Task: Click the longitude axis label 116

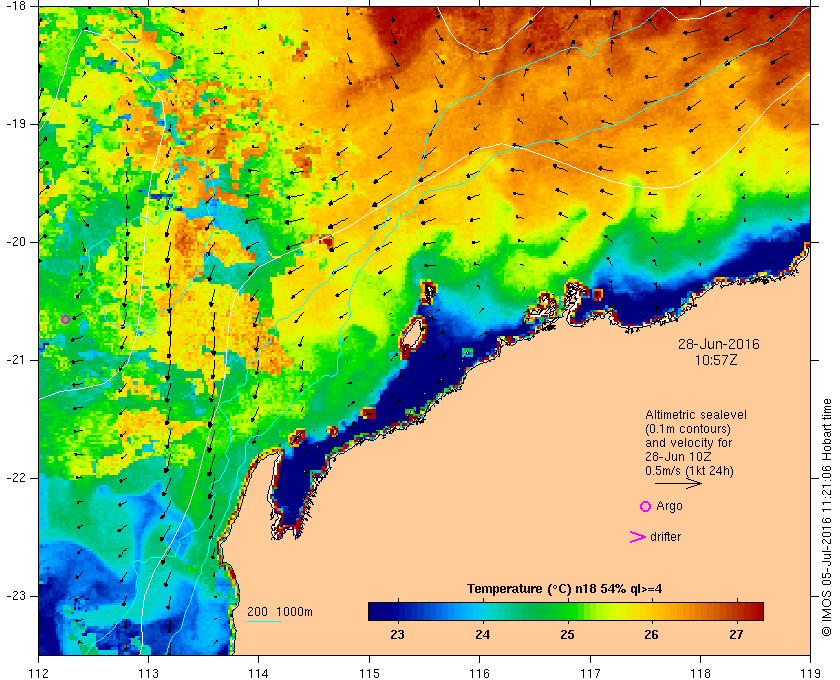Action: click(479, 673)
